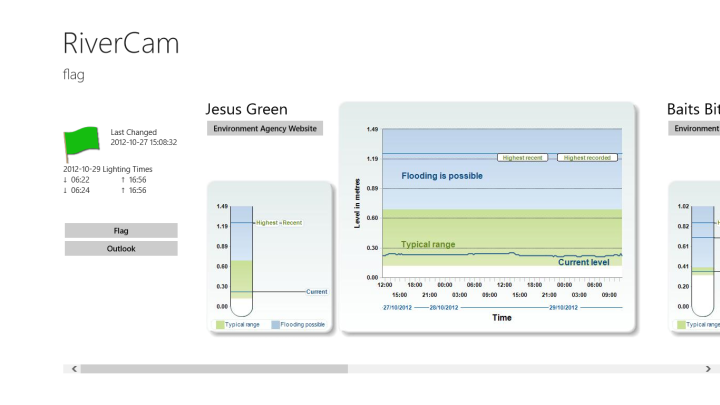Open the Baits Bite Environment Agency link
The width and height of the screenshot is (720, 405).
(x=694, y=128)
